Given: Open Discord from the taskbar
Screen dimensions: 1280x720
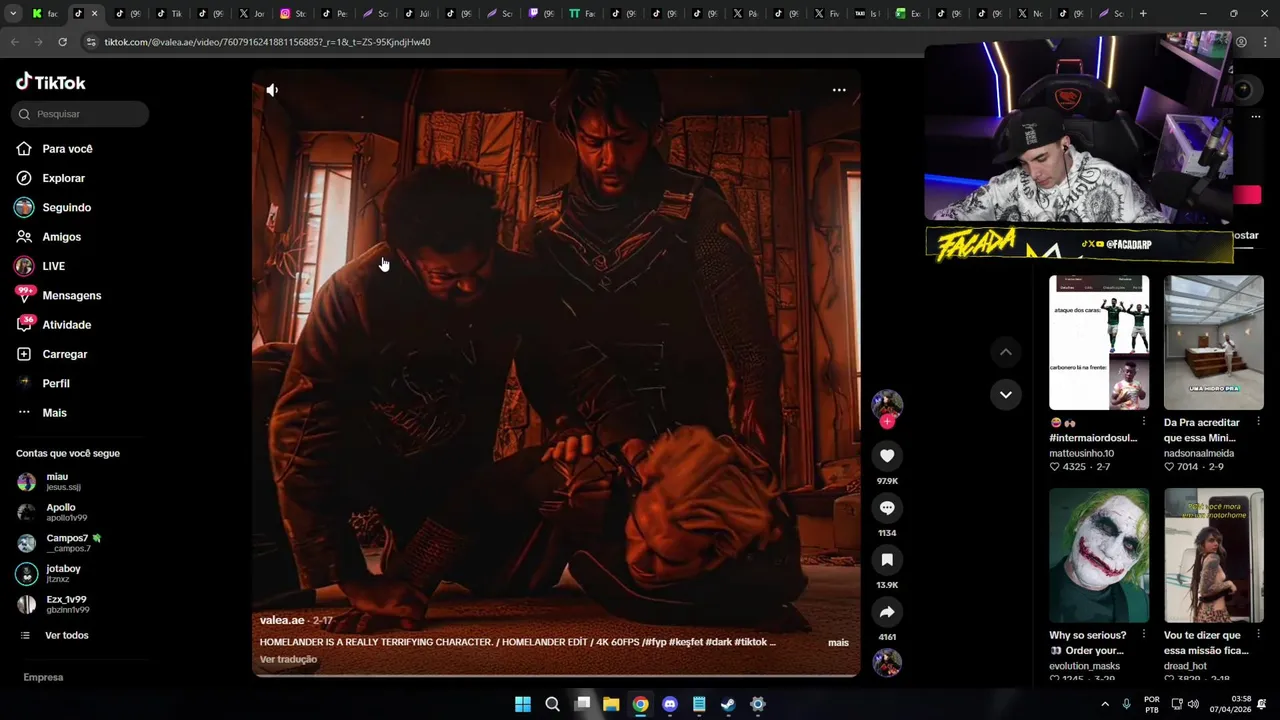Looking at the screenshot, I should pos(670,704).
